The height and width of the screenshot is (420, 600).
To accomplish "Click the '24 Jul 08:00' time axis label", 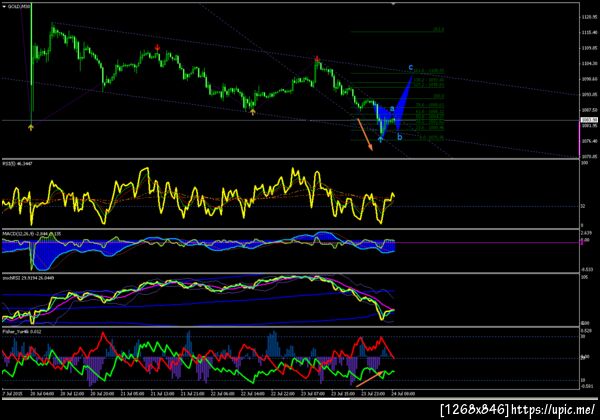I will coord(403,393).
